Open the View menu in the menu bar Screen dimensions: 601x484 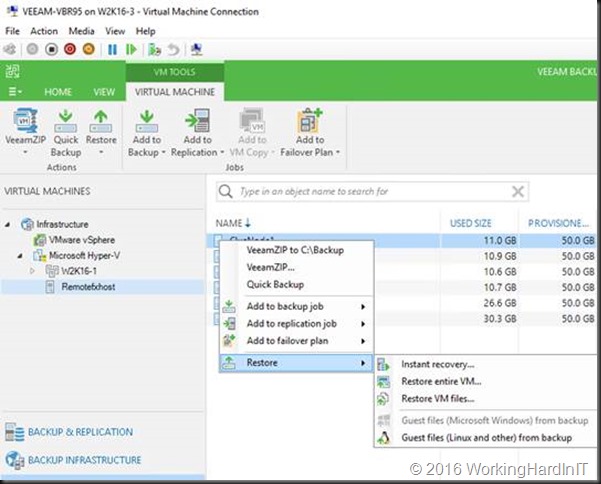115,31
